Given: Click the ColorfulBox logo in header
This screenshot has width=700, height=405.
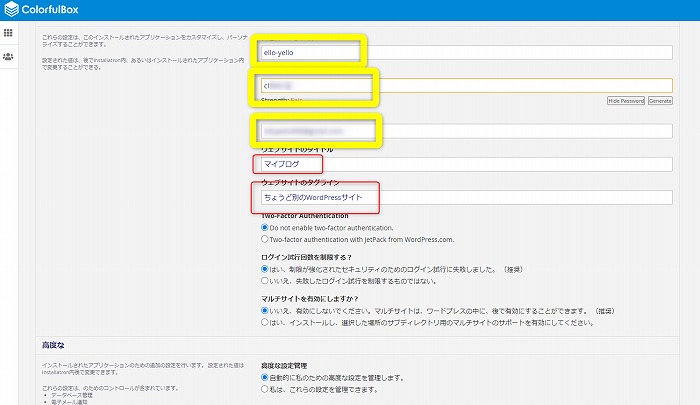Looking at the screenshot, I should pyautogui.click(x=13, y=10).
